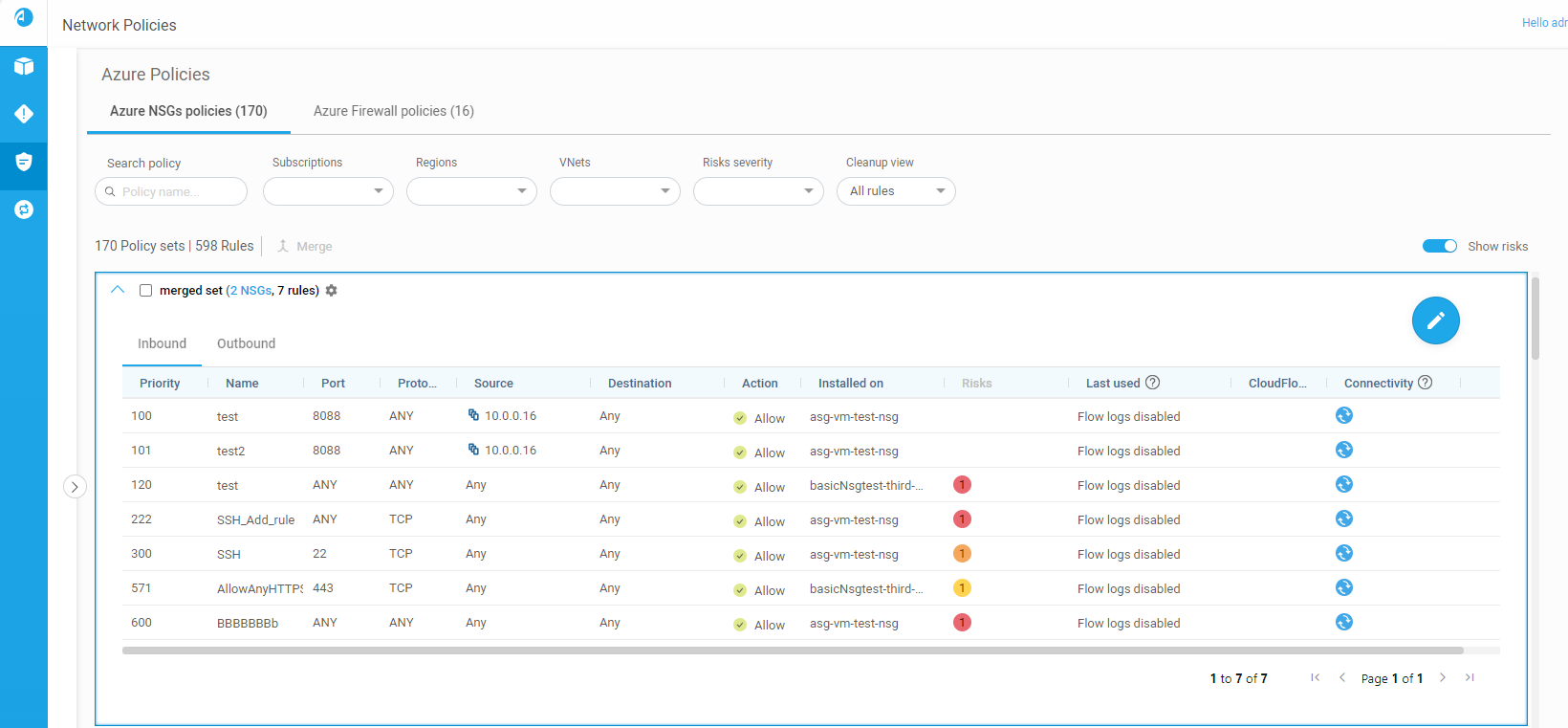Click connectivity icon for priority 120 rule
1568x728 pixels.
click(1344, 484)
